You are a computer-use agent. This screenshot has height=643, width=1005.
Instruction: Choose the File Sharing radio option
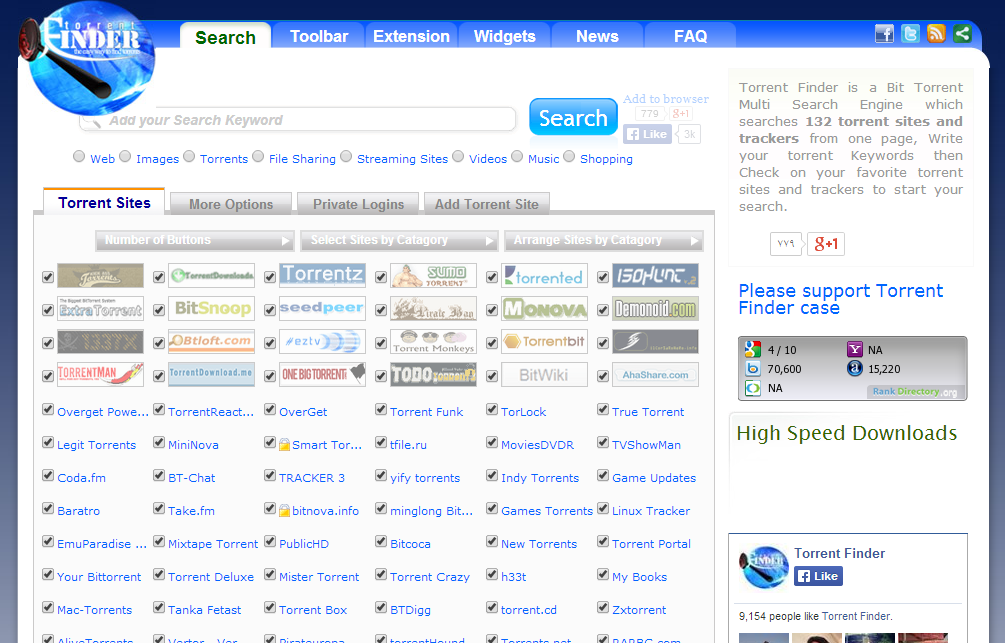pyautogui.click(x=258, y=157)
